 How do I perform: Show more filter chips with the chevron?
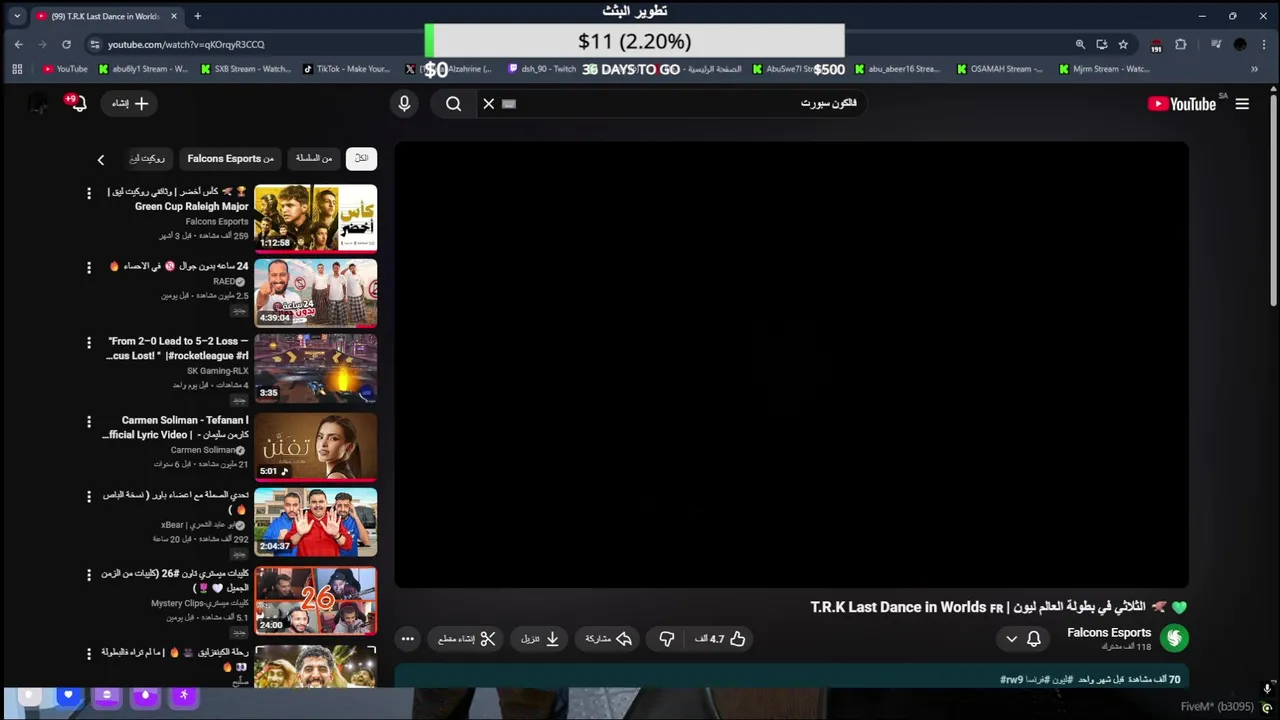(100, 159)
